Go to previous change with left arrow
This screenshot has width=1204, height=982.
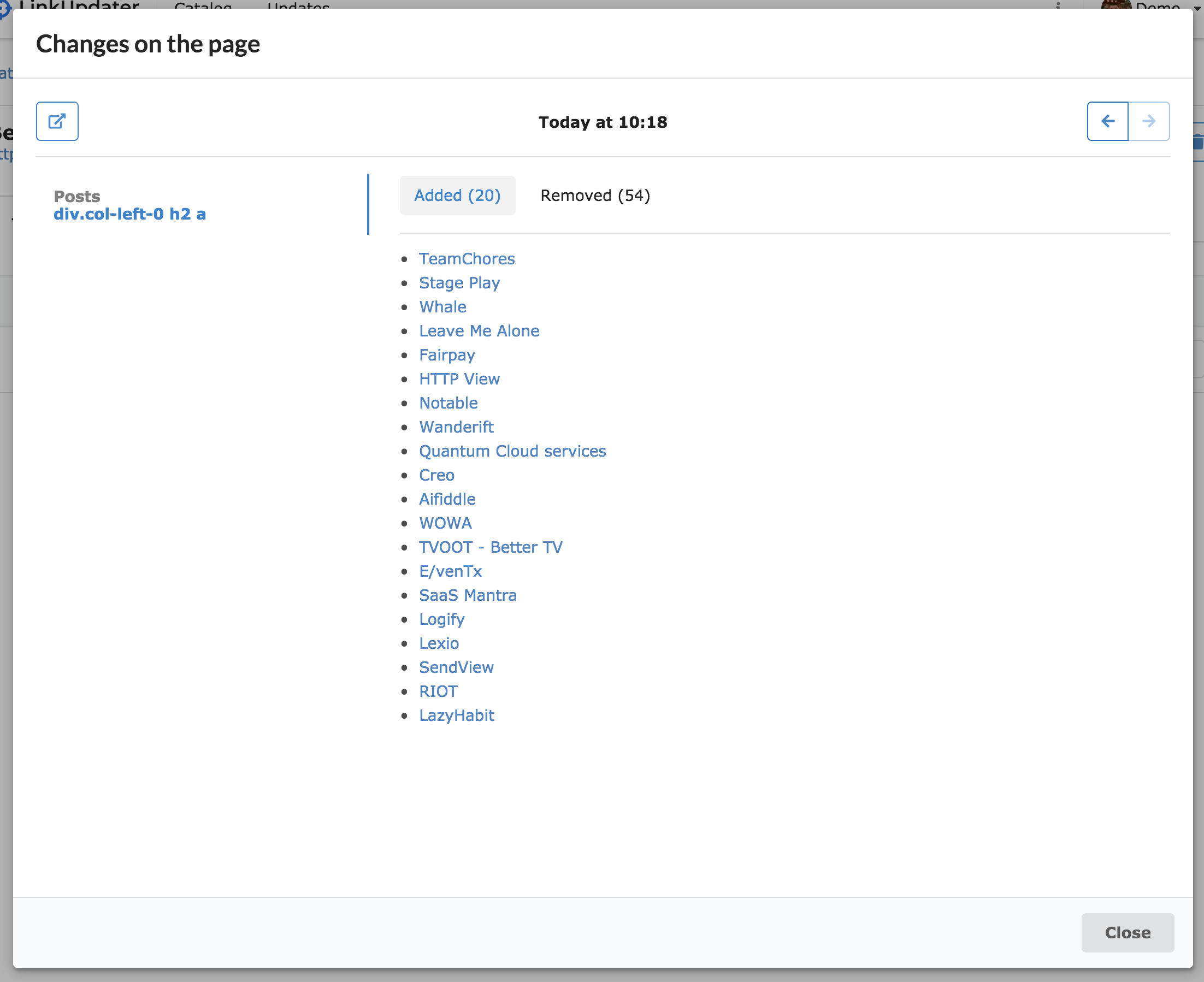[x=1107, y=121]
